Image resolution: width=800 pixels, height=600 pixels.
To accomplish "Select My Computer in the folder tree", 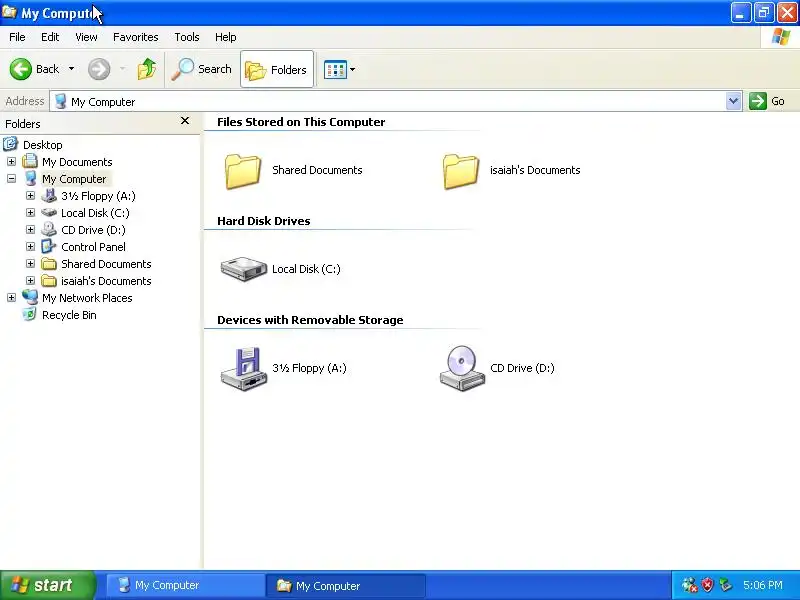I will (x=74, y=179).
